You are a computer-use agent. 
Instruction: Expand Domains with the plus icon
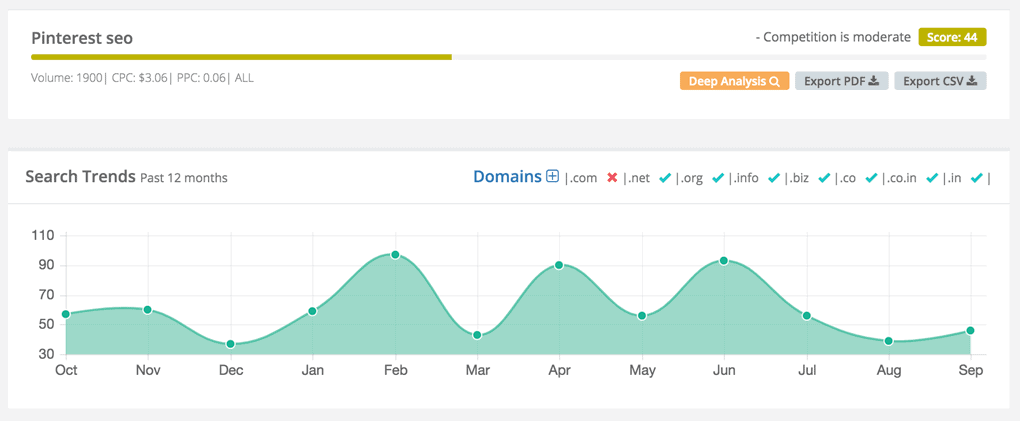pyautogui.click(x=552, y=176)
